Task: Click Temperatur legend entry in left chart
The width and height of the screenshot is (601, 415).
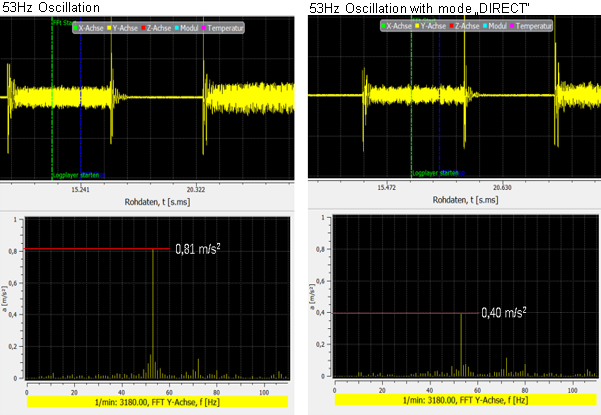Action: (223, 28)
